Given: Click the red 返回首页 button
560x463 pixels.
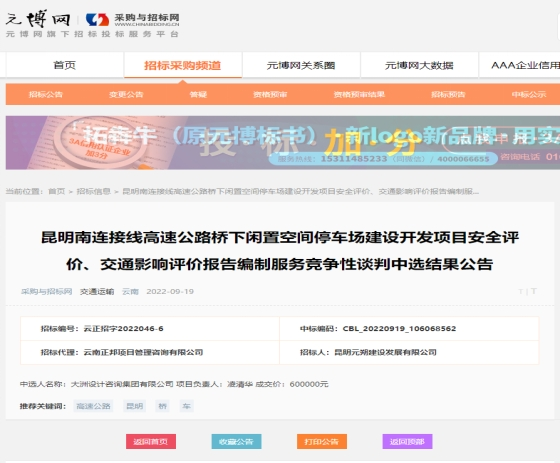Looking at the screenshot, I should point(151,442).
